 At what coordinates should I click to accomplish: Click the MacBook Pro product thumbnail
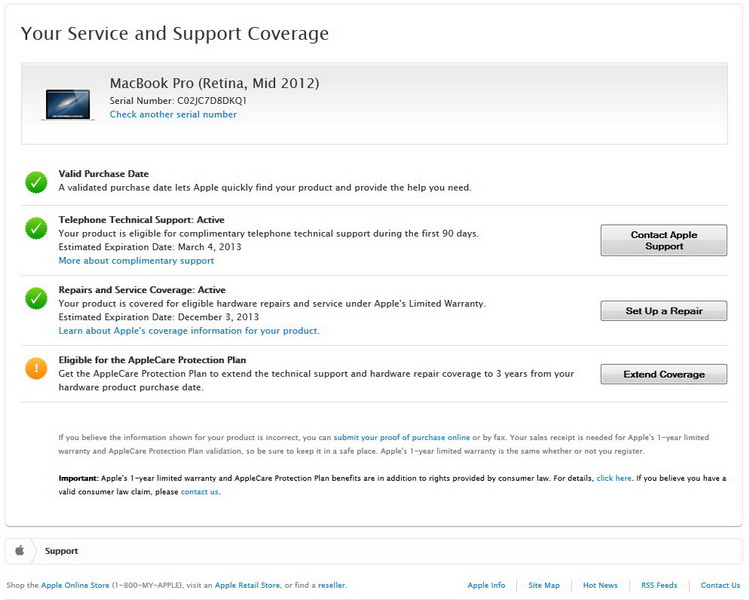pos(68,104)
